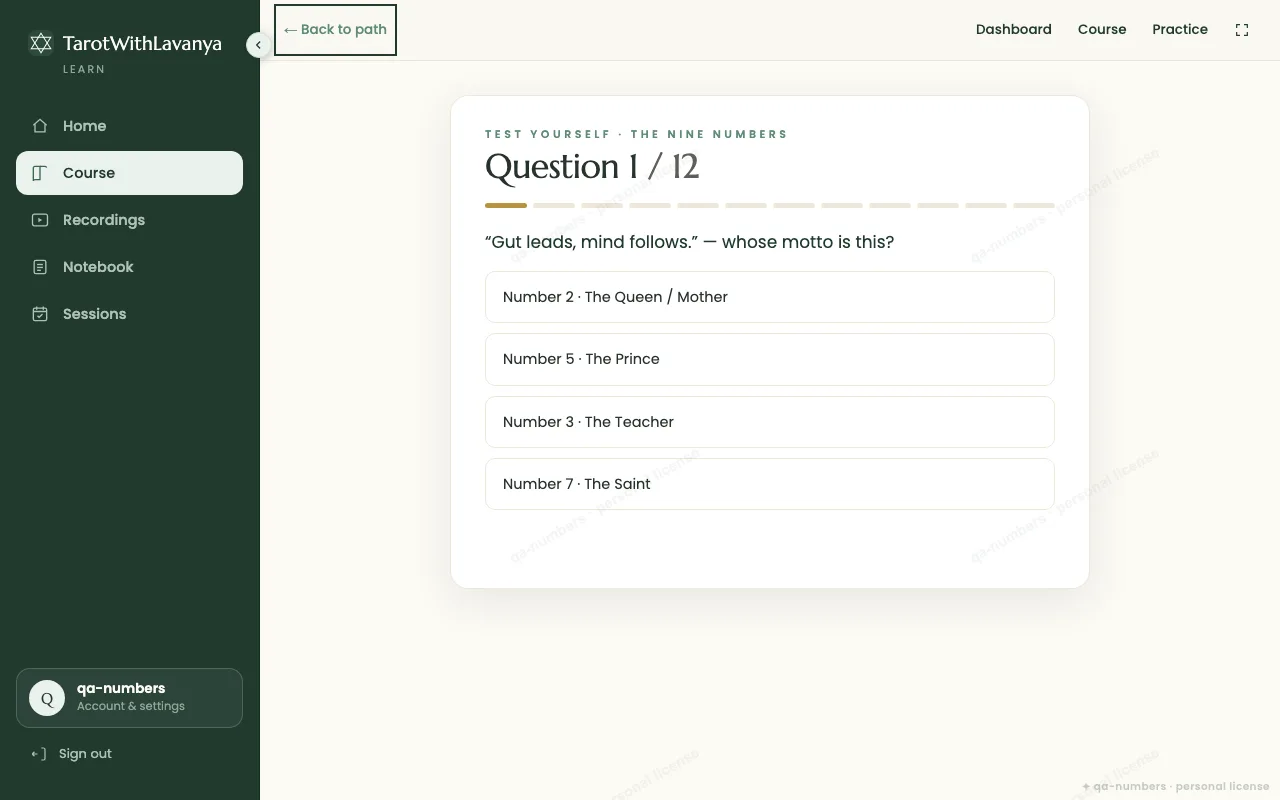Image resolution: width=1280 pixels, height=800 pixels.
Task: Choose answer Number 5 · The Prince
Action: point(770,359)
